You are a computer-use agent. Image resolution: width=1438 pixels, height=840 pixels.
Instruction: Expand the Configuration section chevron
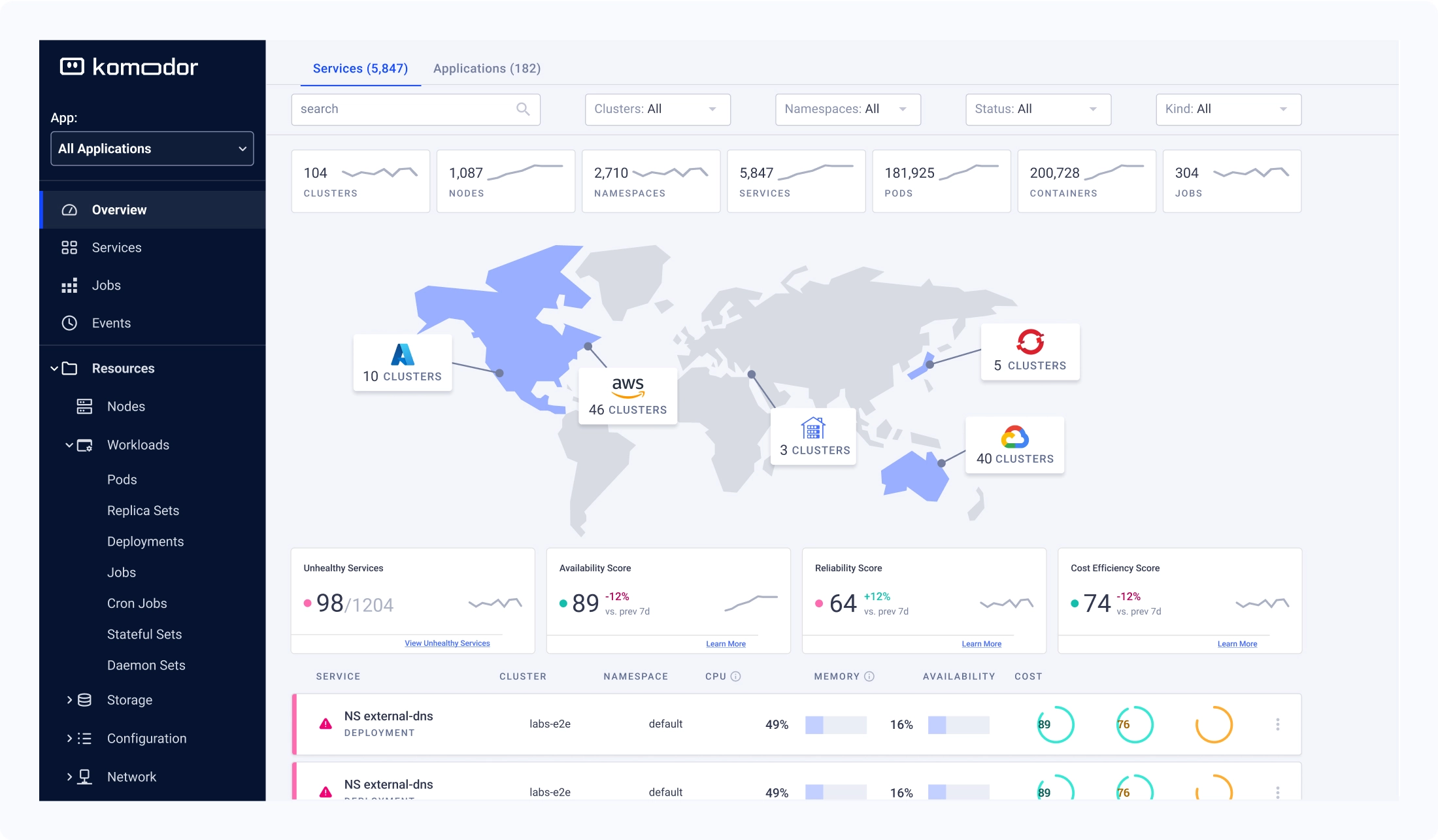click(x=69, y=739)
